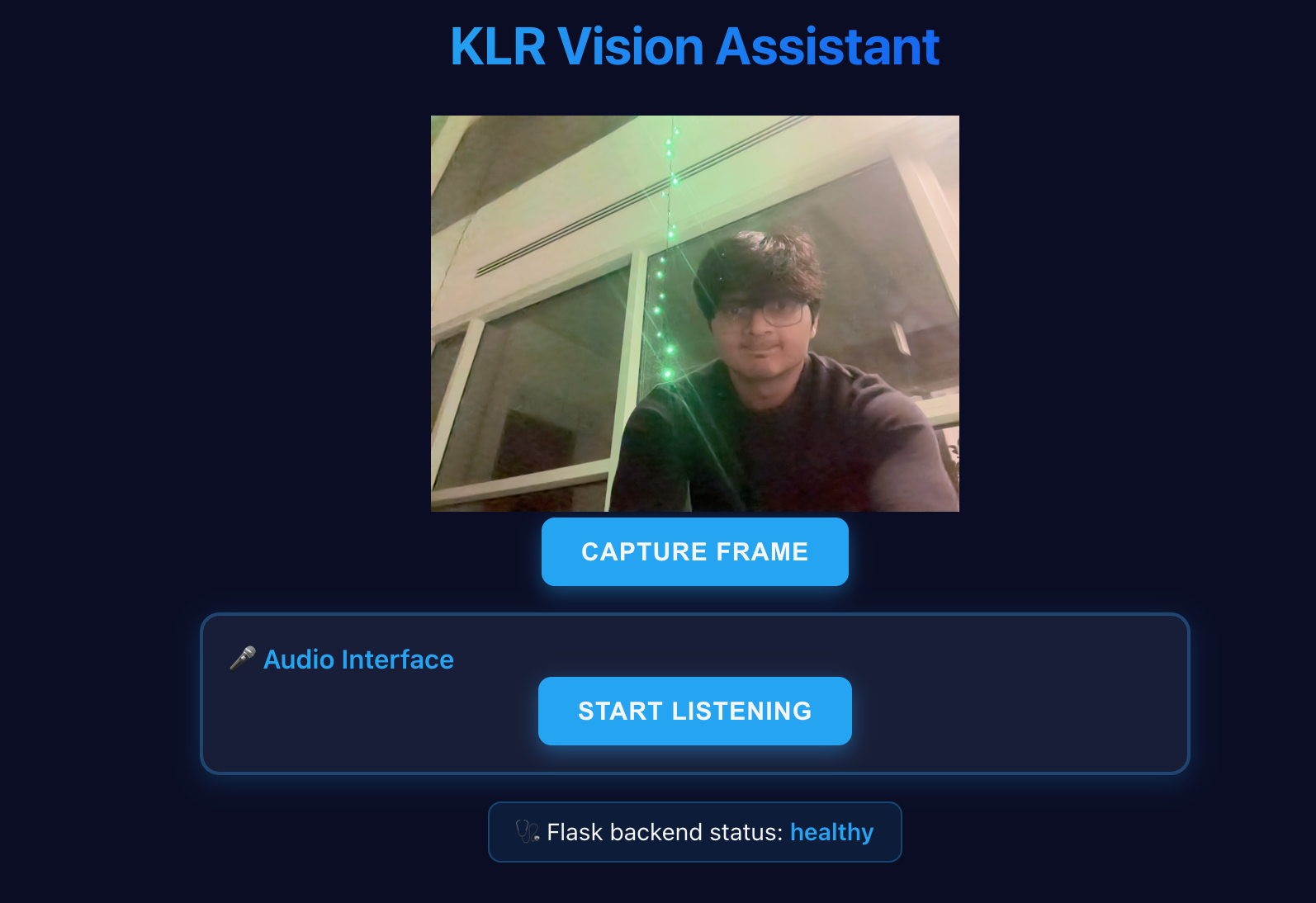Screen dimensions: 1316x903
Task: Click empty area right of Start Listening
Action: tap(1015, 711)
